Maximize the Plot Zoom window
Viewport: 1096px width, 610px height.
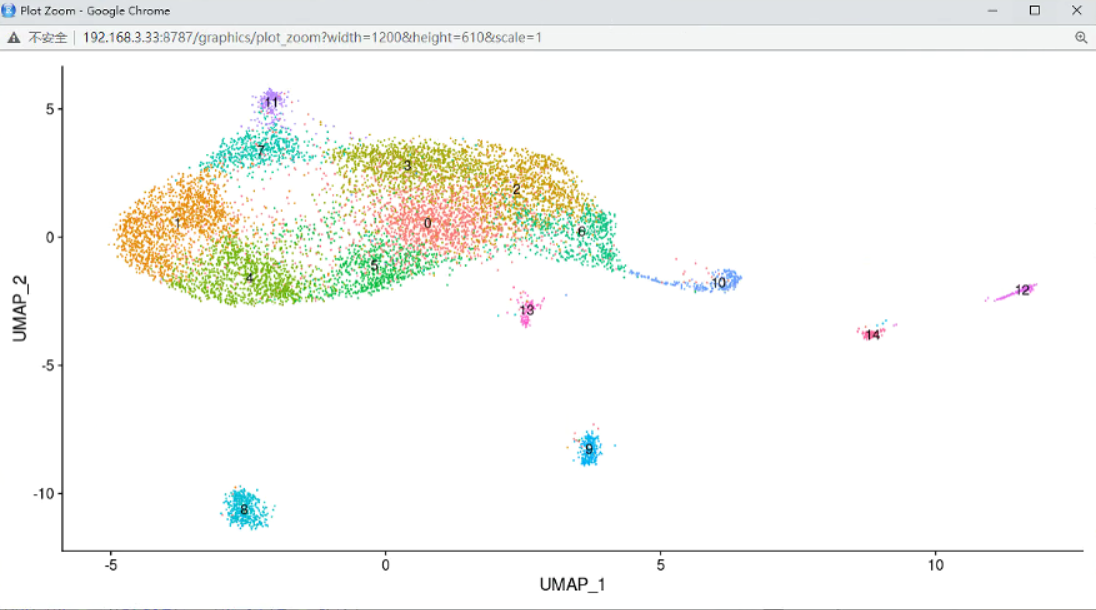click(x=1032, y=10)
